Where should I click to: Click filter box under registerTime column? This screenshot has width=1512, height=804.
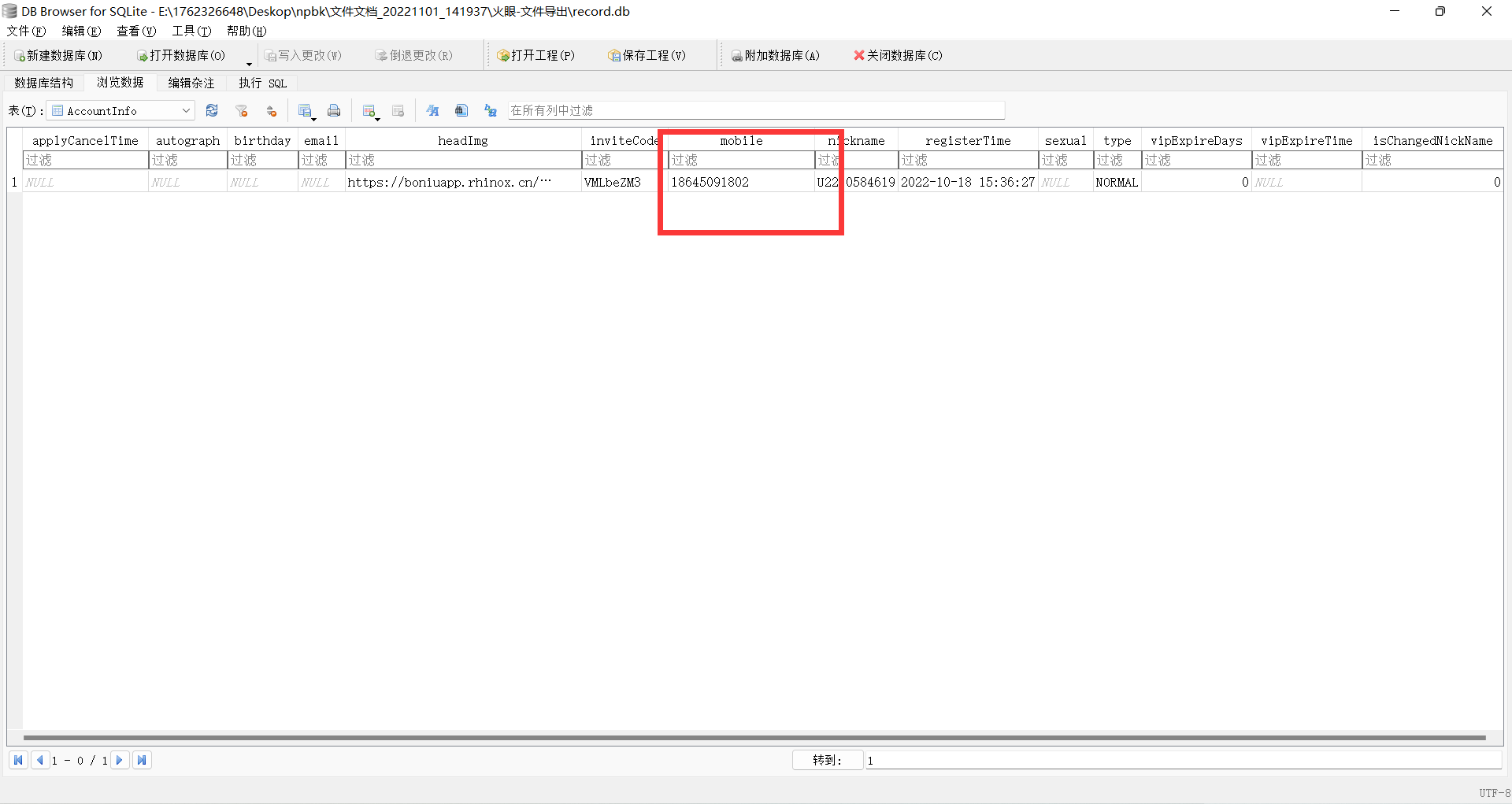(968, 160)
